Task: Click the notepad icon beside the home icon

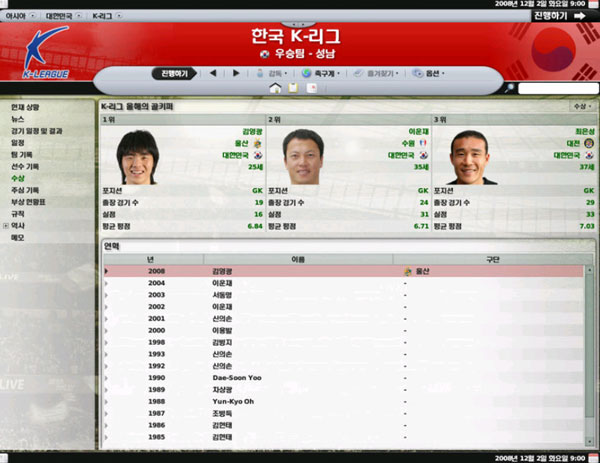Action: tap(293, 88)
